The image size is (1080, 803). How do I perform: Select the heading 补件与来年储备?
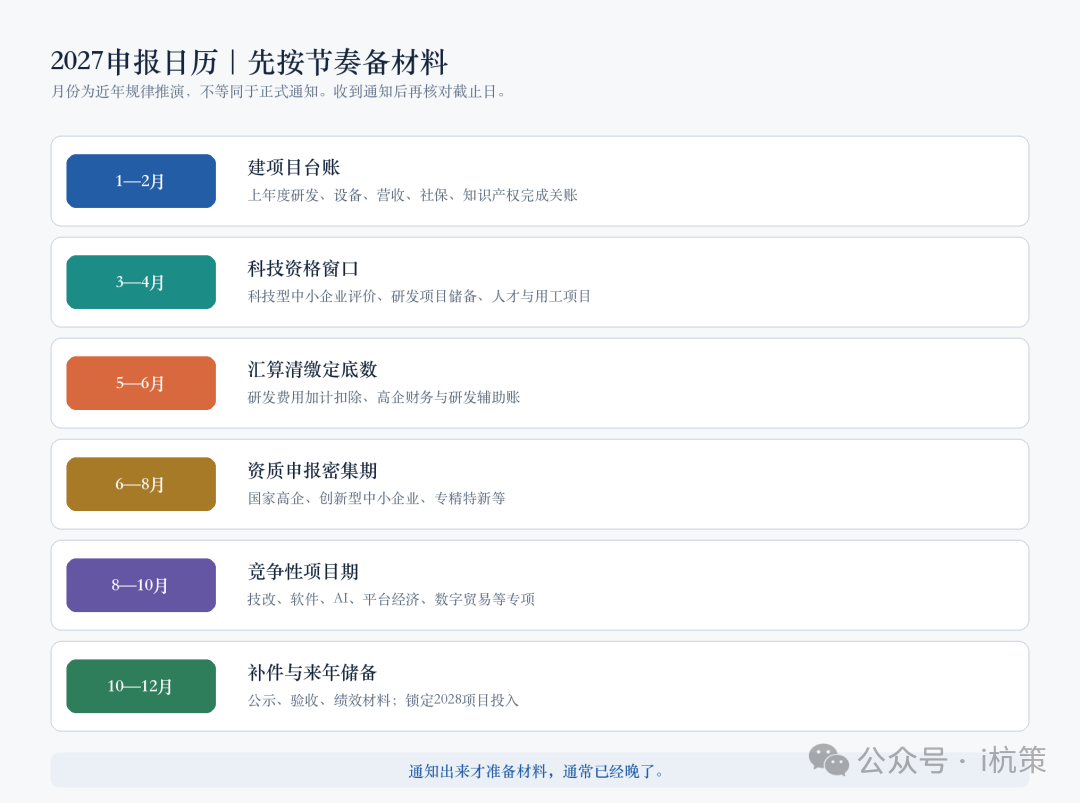(x=313, y=672)
